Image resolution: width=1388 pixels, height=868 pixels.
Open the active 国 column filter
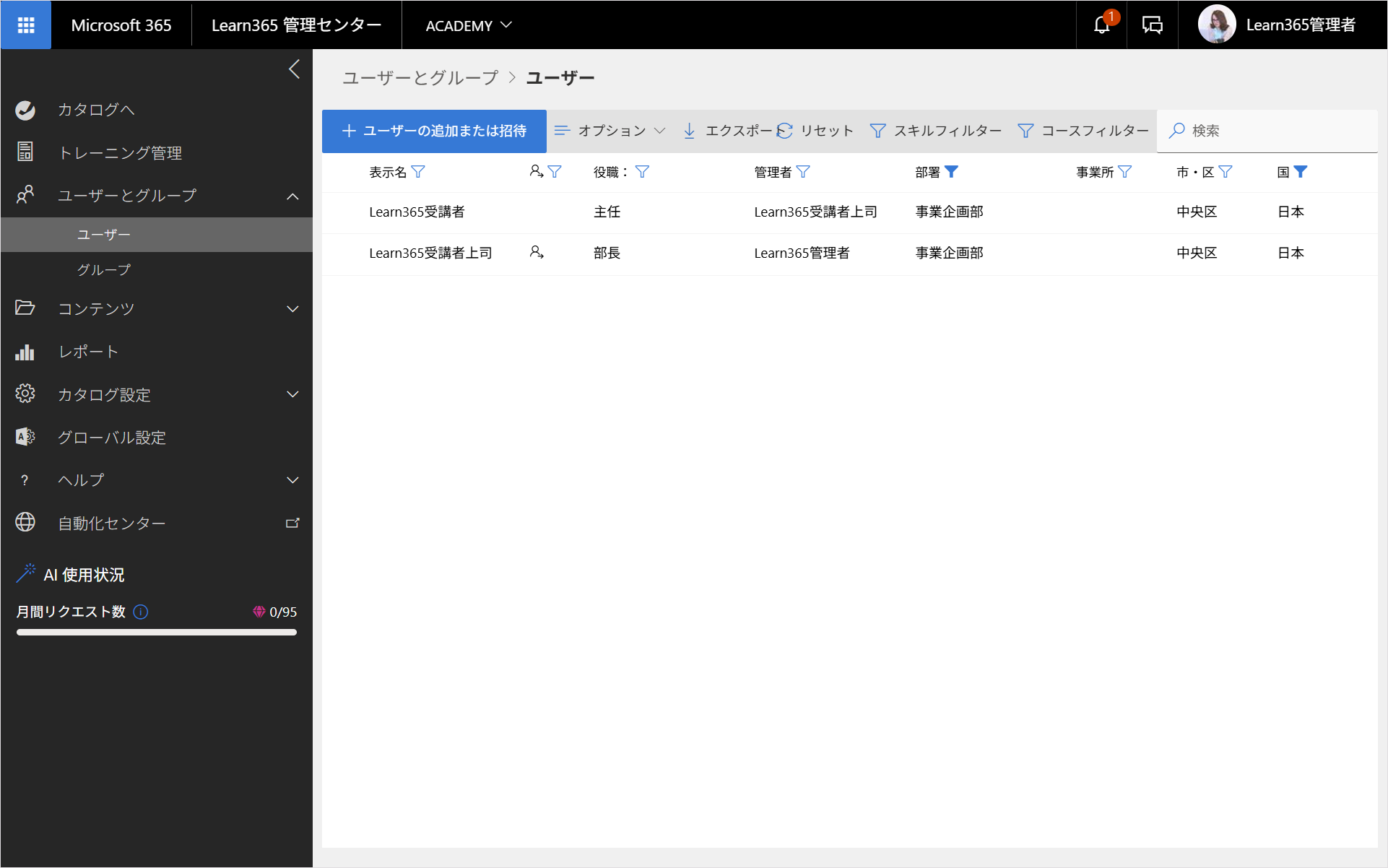click(1301, 172)
